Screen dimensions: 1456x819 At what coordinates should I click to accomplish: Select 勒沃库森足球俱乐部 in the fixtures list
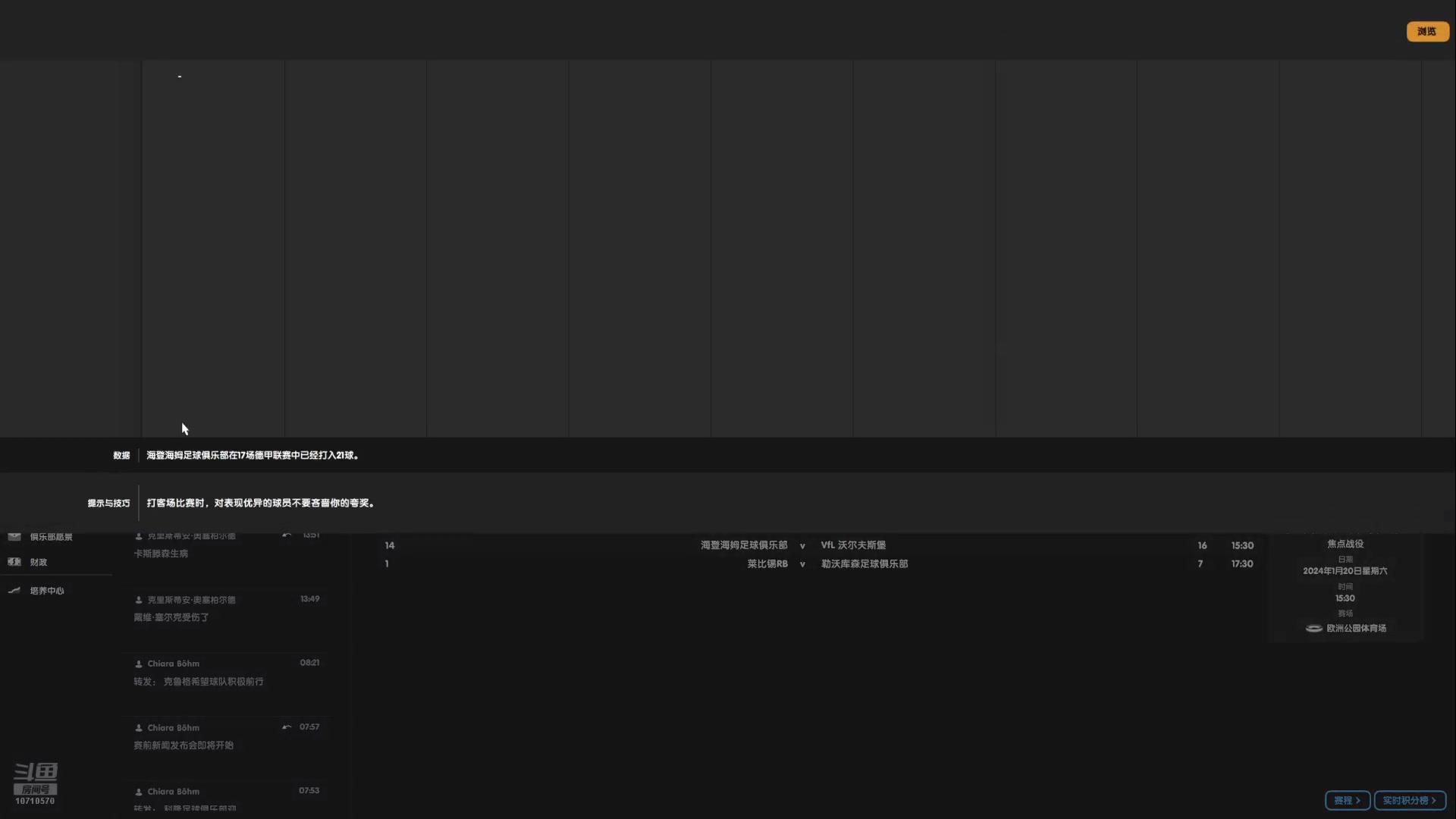point(864,563)
